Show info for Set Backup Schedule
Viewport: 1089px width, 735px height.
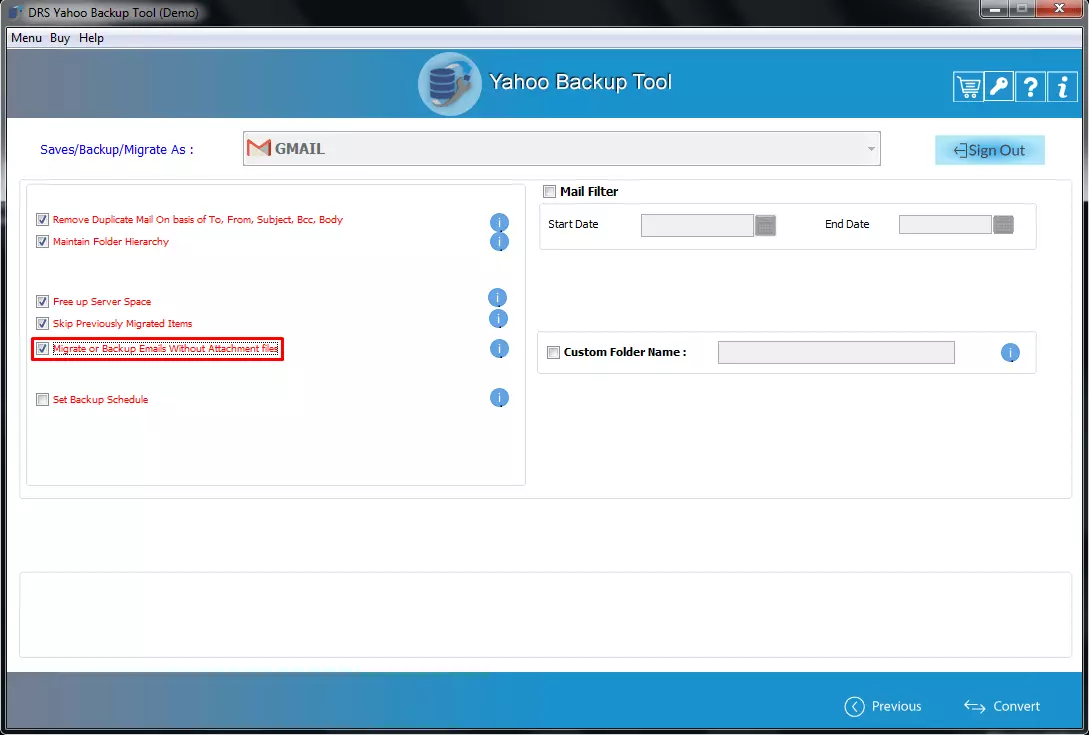[499, 398]
